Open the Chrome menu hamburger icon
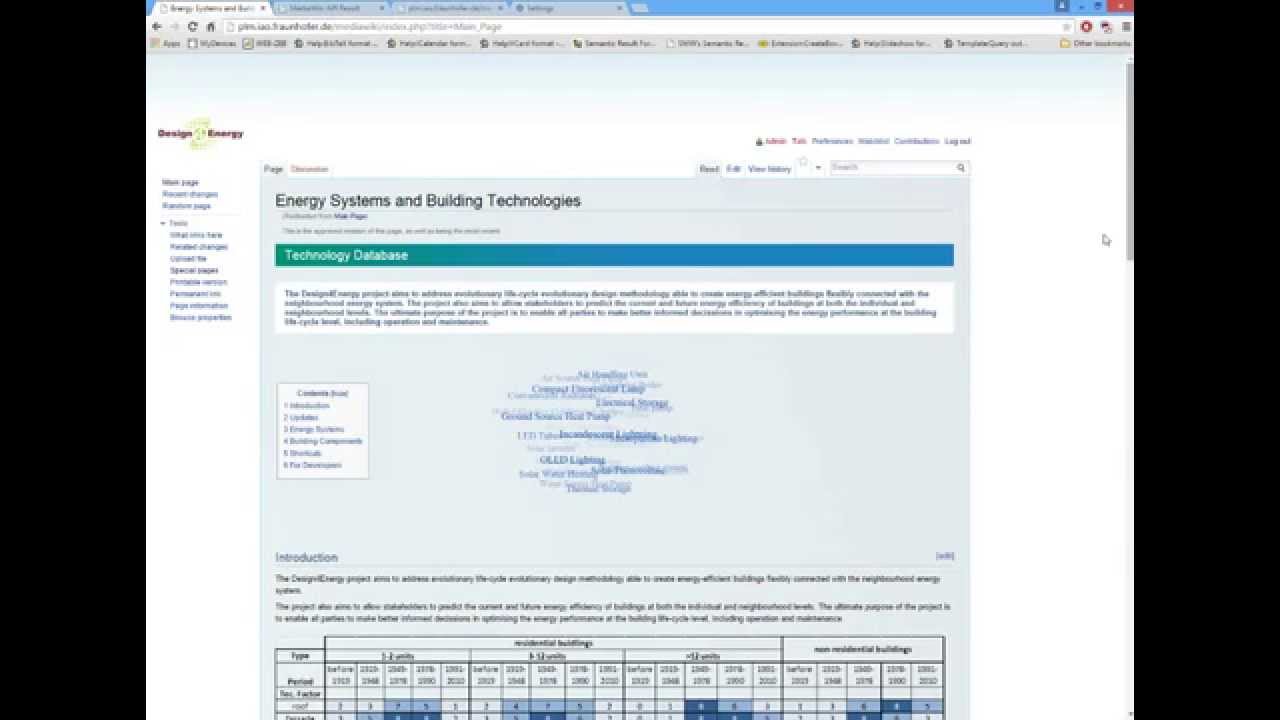Viewport: 1280px width, 720px height. tap(1126, 27)
